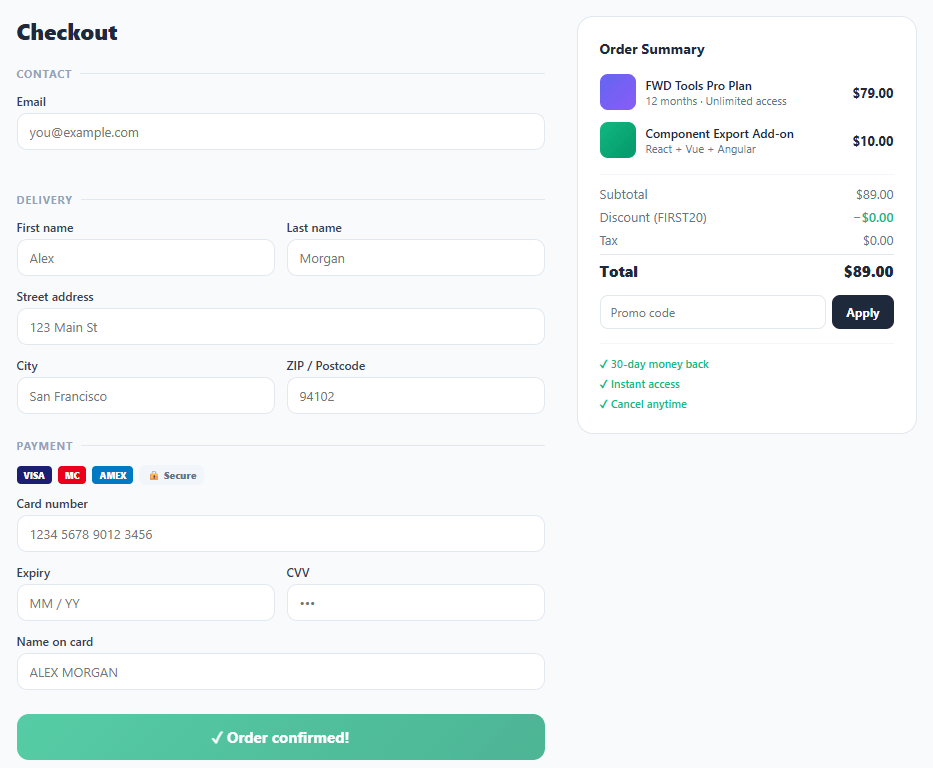This screenshot has width=933, height=768.
Task: Click the Subtotal $89.00 amount
Action: click(x=875, y=195)
